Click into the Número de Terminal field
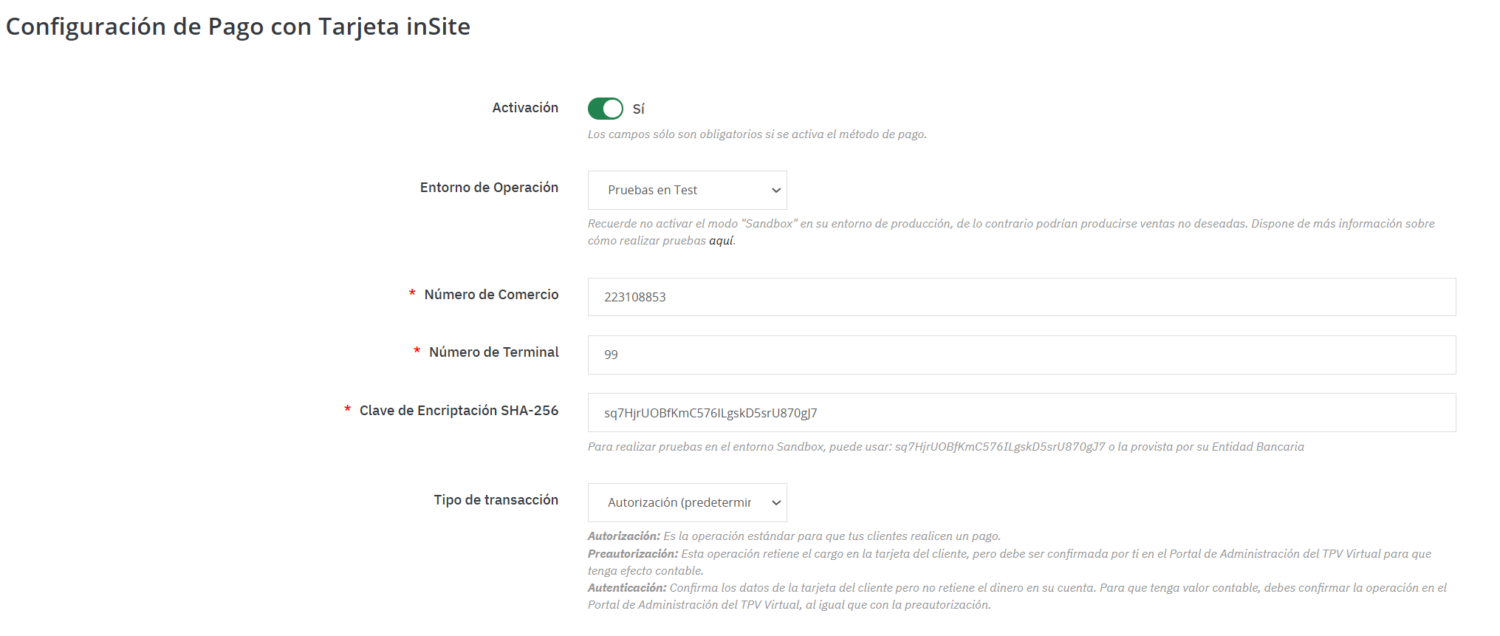 click(1021, 354)
